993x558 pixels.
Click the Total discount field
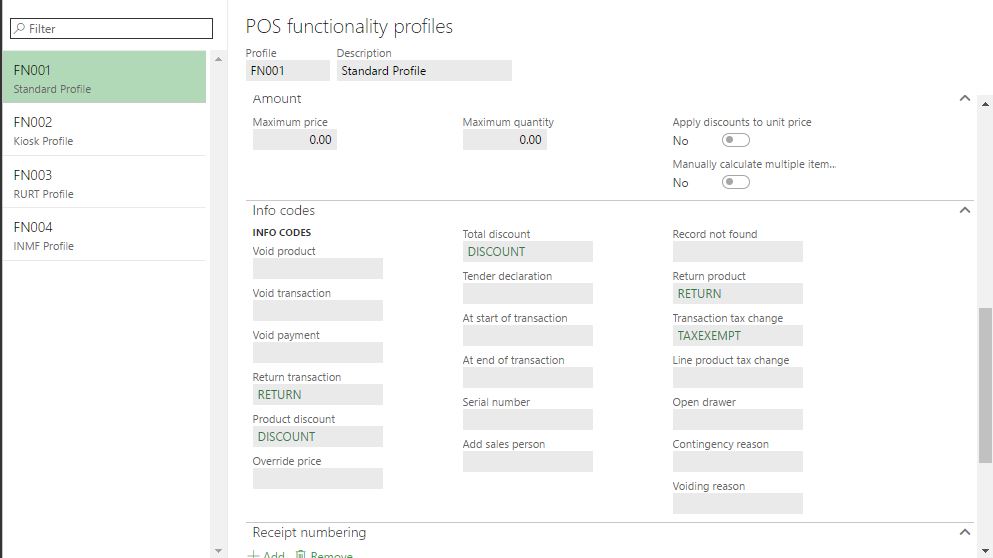pyautogui.click(x=527, y=252)
